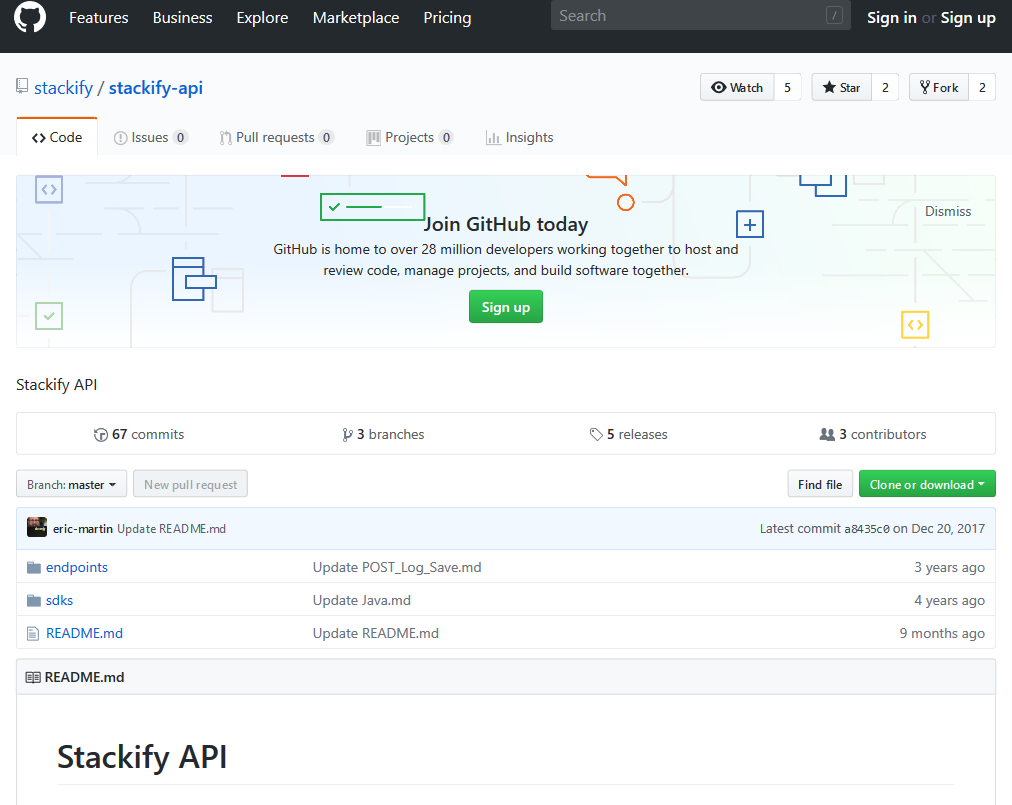View the 5 releases link
The height and width of the screenshot is (805, 1012).
click(629, 434)
